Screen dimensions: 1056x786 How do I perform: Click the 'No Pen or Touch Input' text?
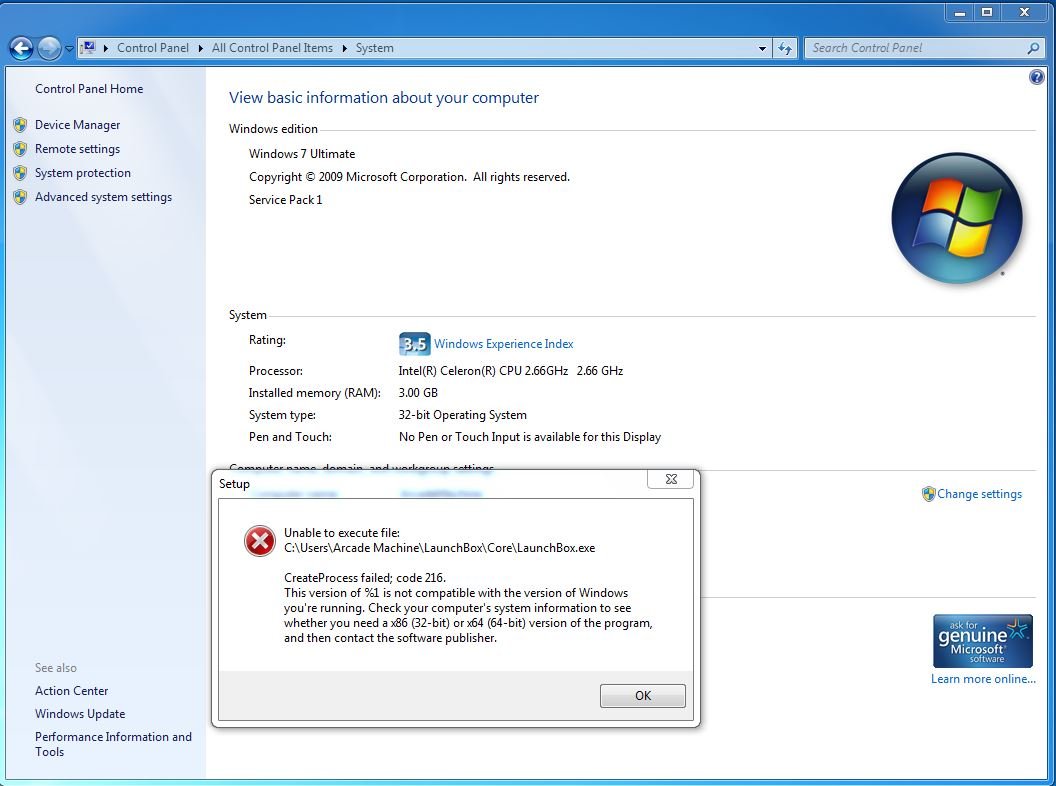point(530,436)
